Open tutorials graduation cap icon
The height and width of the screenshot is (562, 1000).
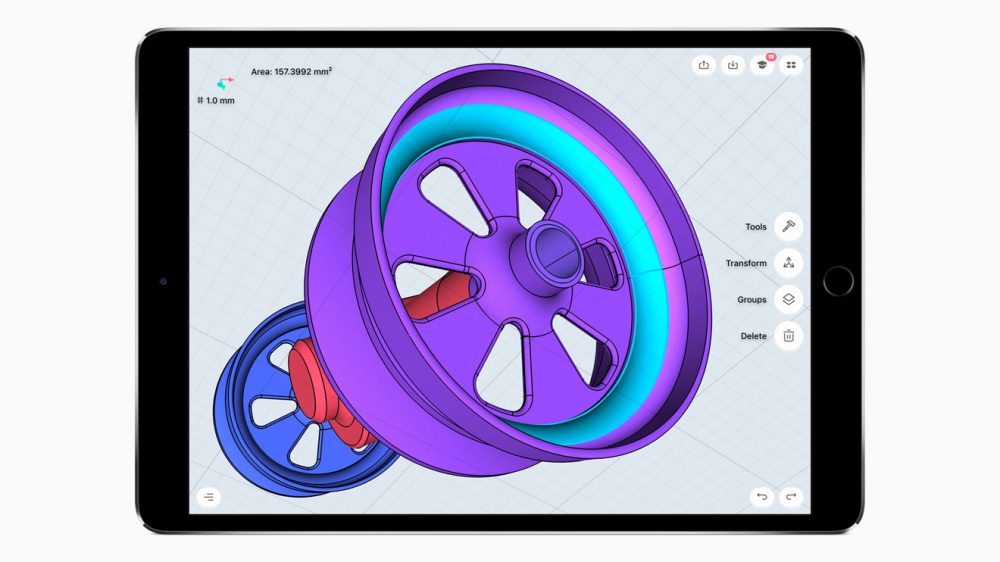[x=762, y=65]
